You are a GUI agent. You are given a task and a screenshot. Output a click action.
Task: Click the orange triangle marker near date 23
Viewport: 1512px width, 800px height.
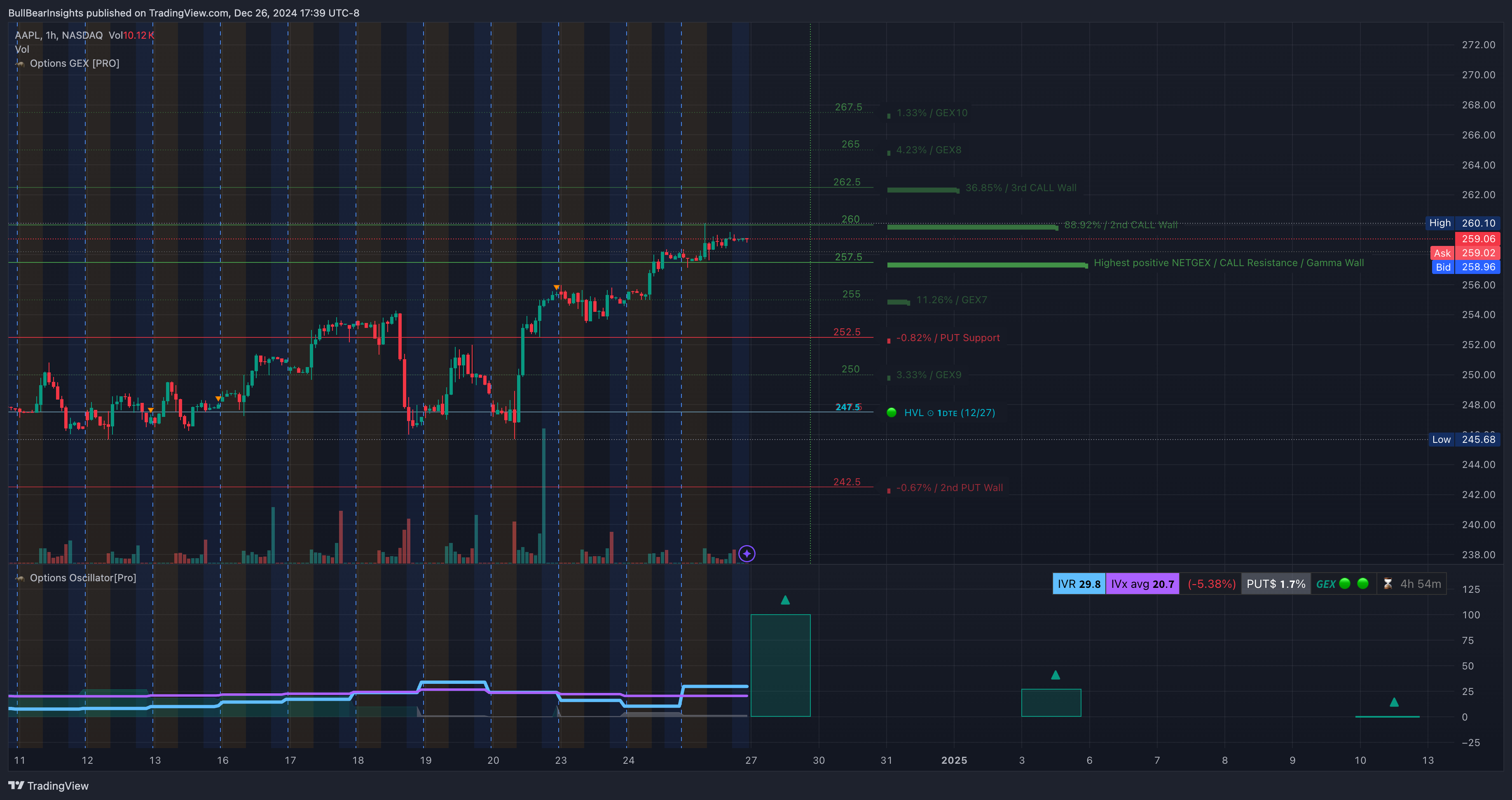[x=557, y=287]
